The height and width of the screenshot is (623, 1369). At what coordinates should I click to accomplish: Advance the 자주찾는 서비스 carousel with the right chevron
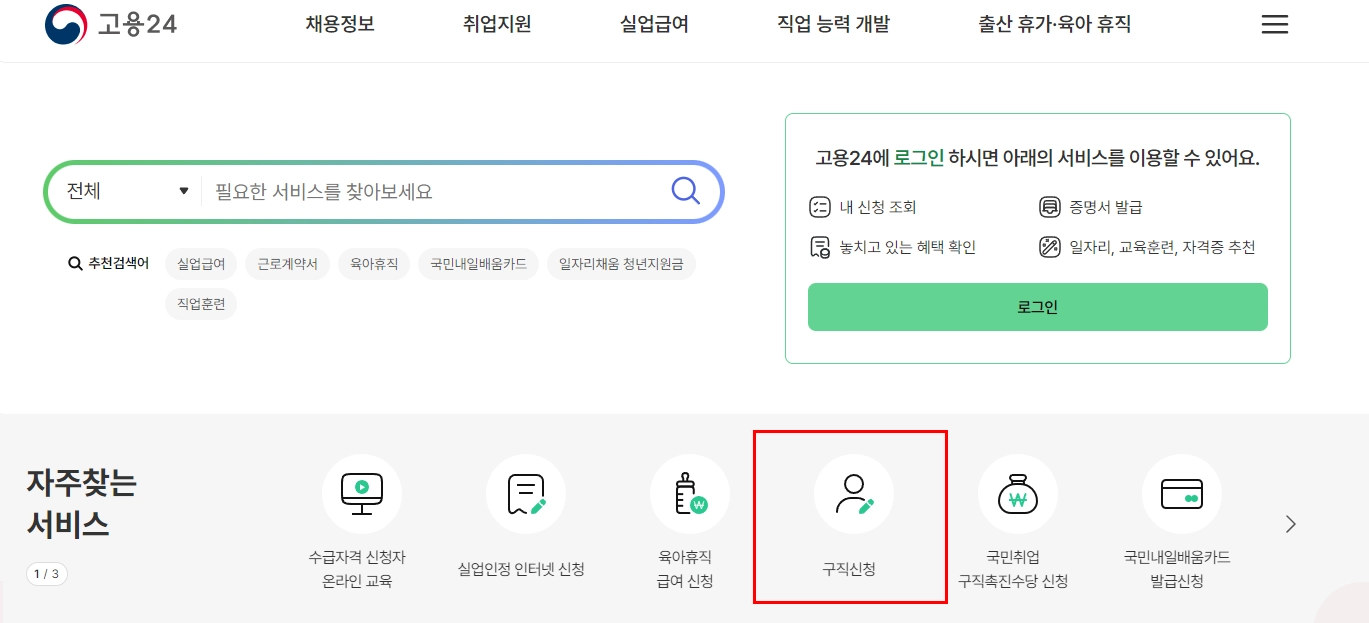[x=1290, y=522]
